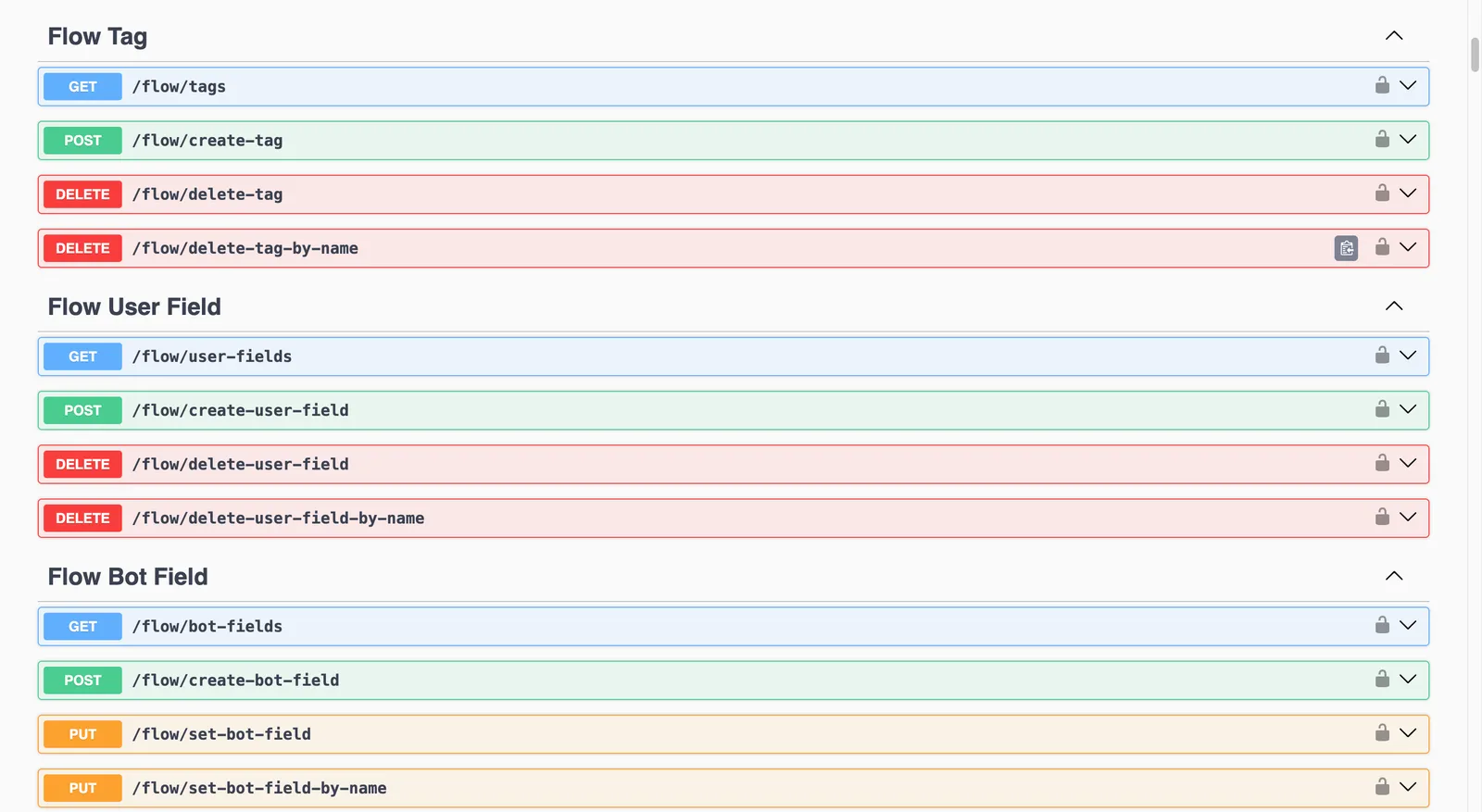This screenshot has height=812, width=1482.
Task: Click the lock icon on /flow/set-bot-field-by-name
Action: 1382,786
